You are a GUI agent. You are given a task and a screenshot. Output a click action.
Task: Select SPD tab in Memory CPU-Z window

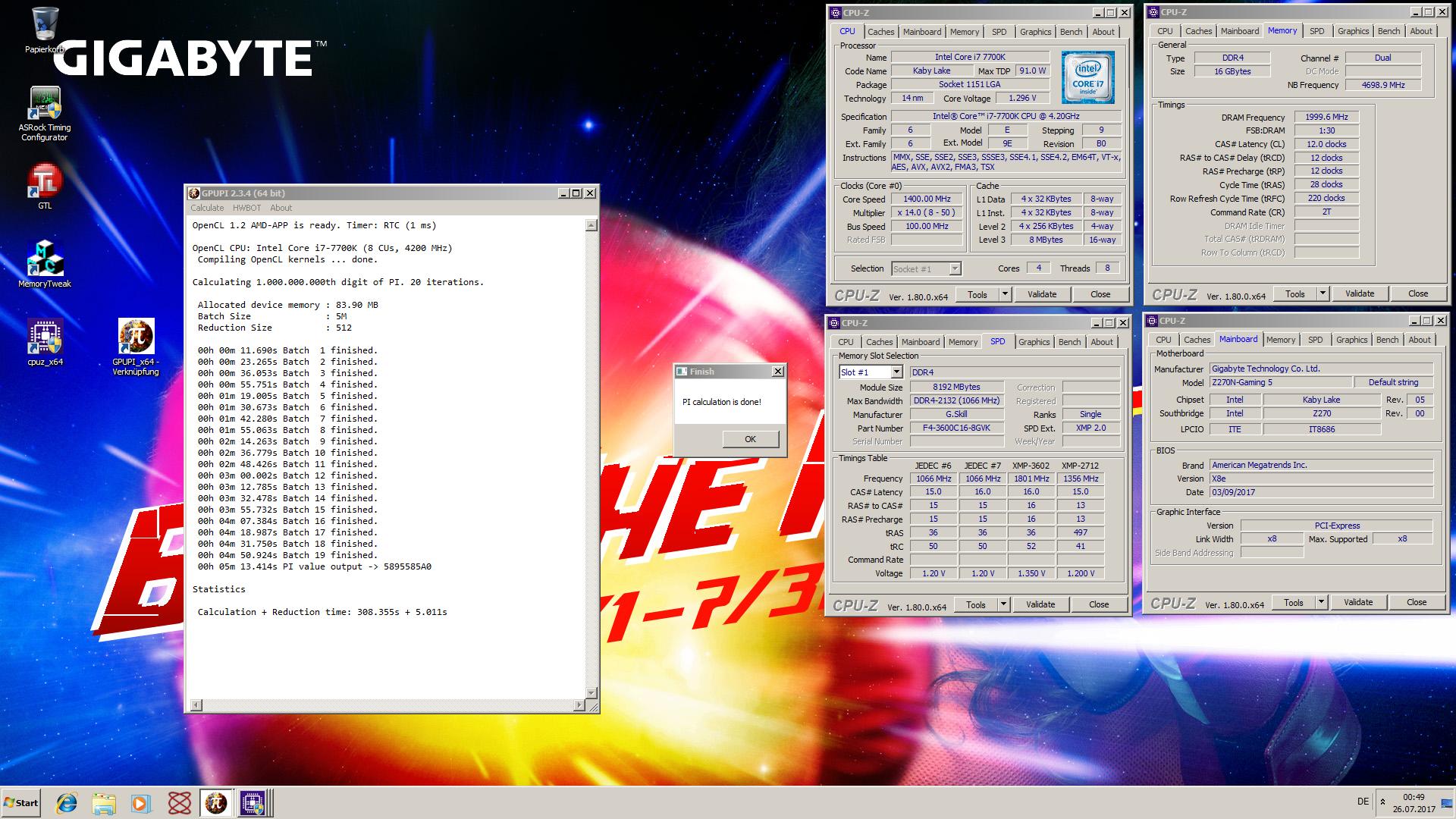pyautogui.click(x=1316, y=31)
